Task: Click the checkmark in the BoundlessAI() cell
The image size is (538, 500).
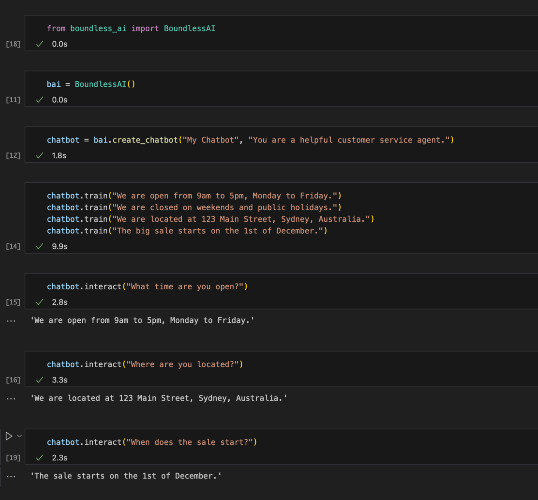Action: point(39,100)
